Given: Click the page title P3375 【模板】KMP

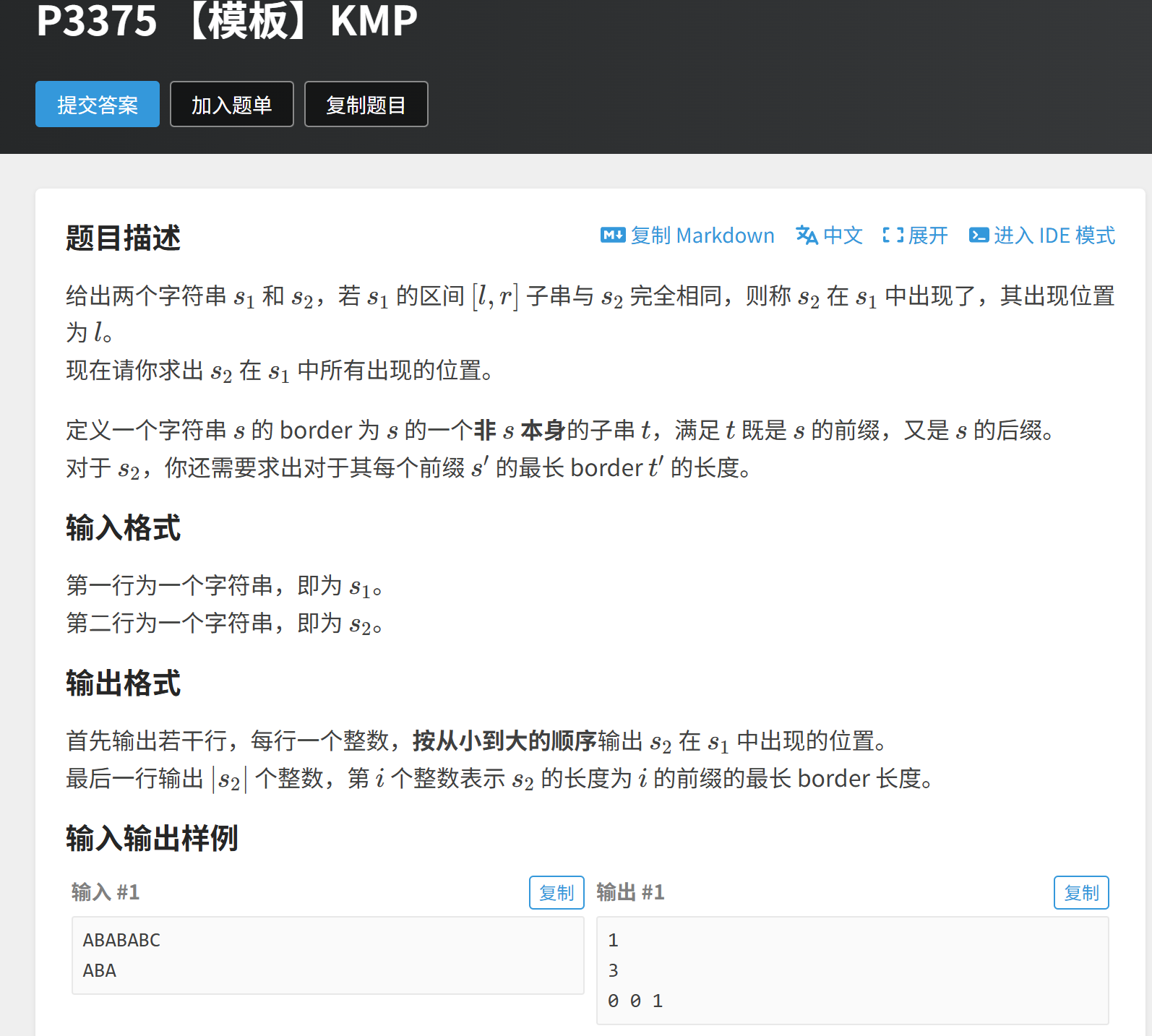Looking at the screenshot, I should pos(227,20).
